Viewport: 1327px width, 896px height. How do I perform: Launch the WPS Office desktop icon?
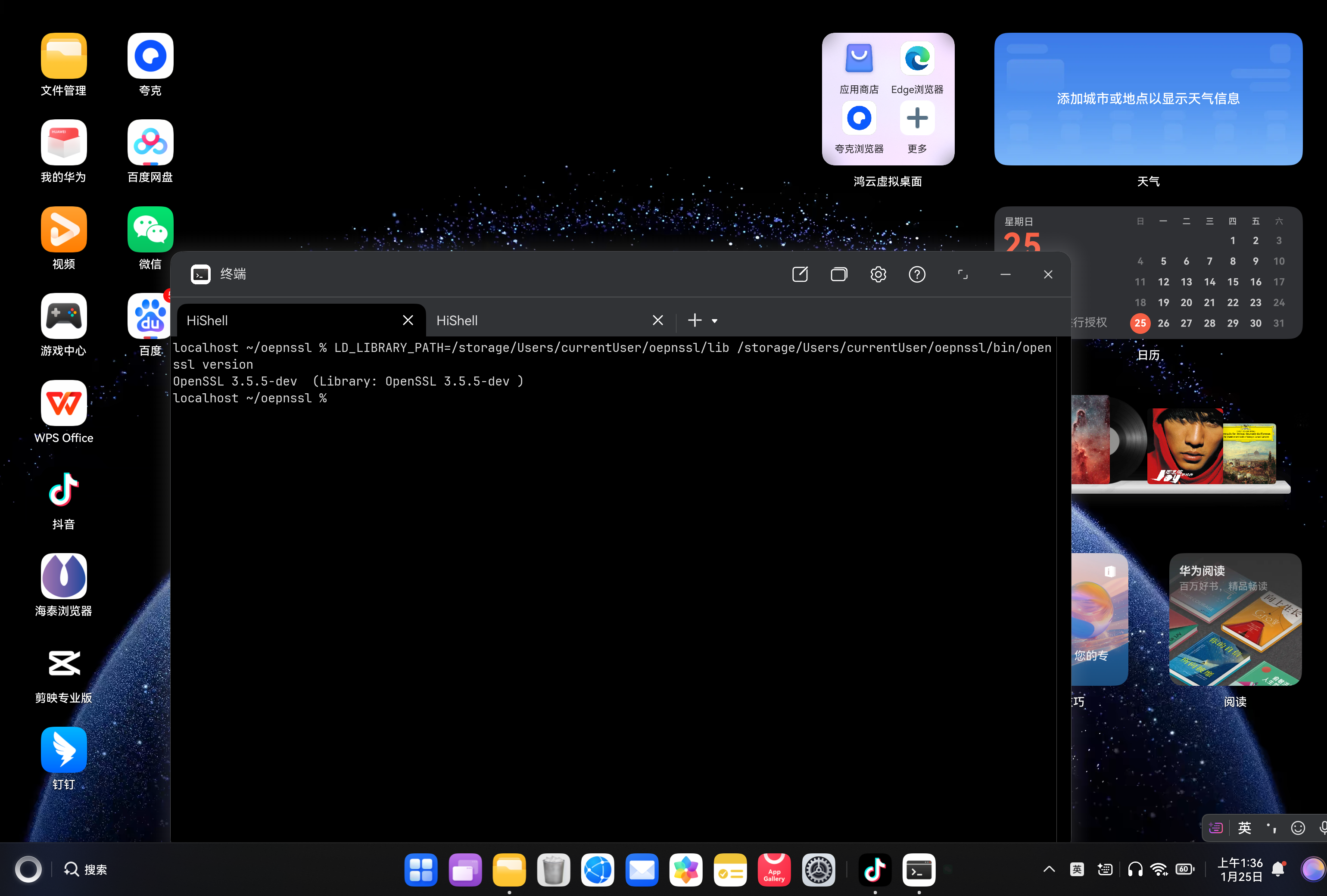pos(64,403)
